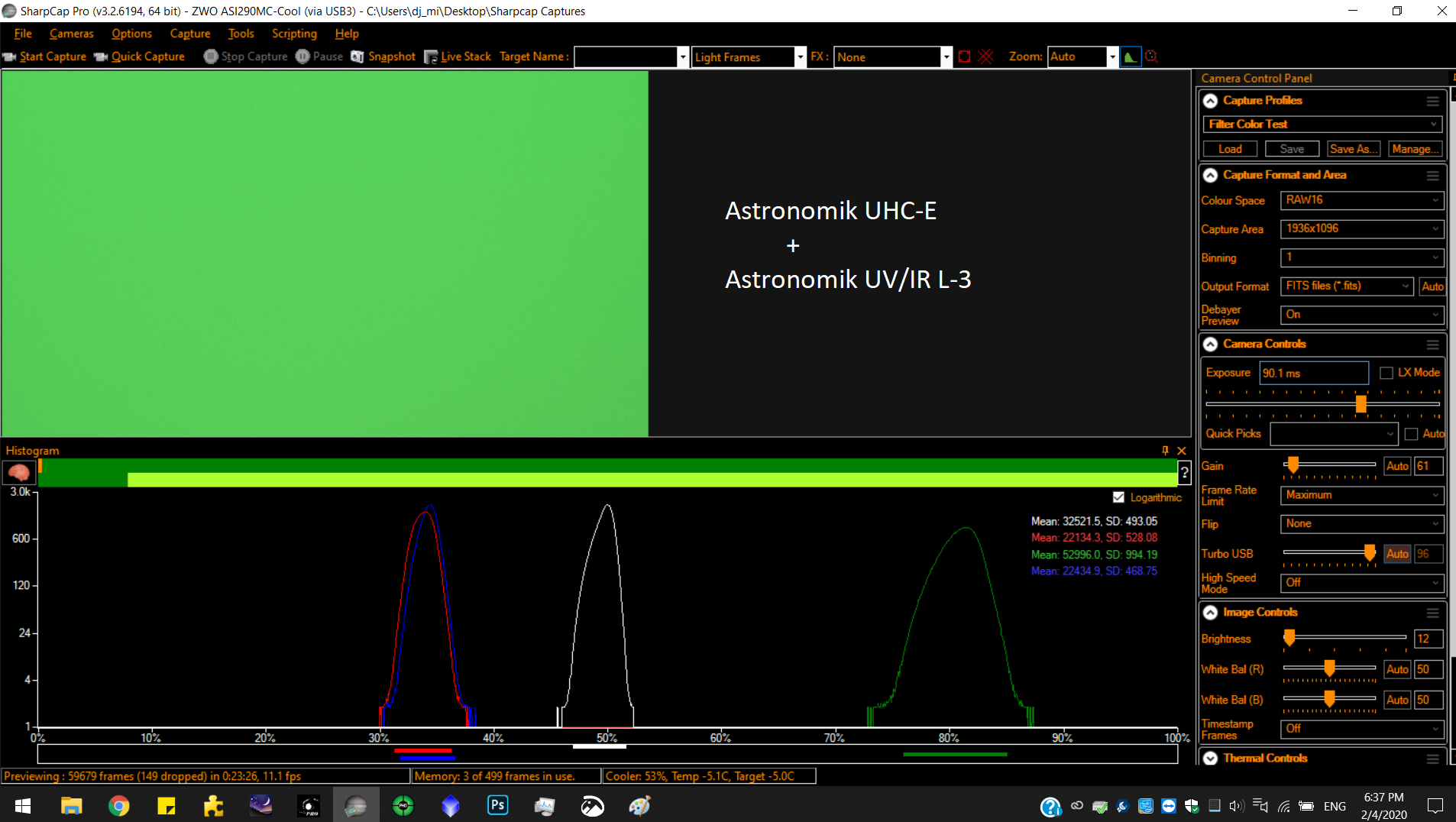This screenshot has width=1456, height=822.
Task: Toggle White Bal (R) Auto button
Action: tap(1397, 669)
